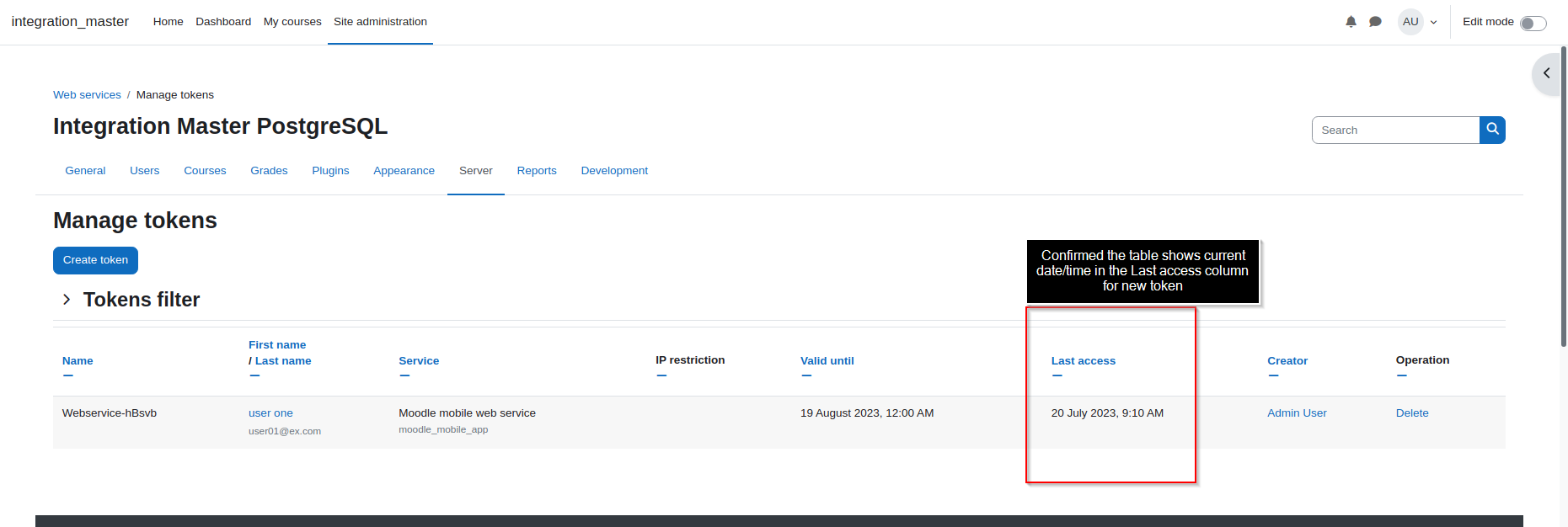Delete the Webservice-hBsvb token
The image size is (1568, 527).
click(x=1412, y=413)
